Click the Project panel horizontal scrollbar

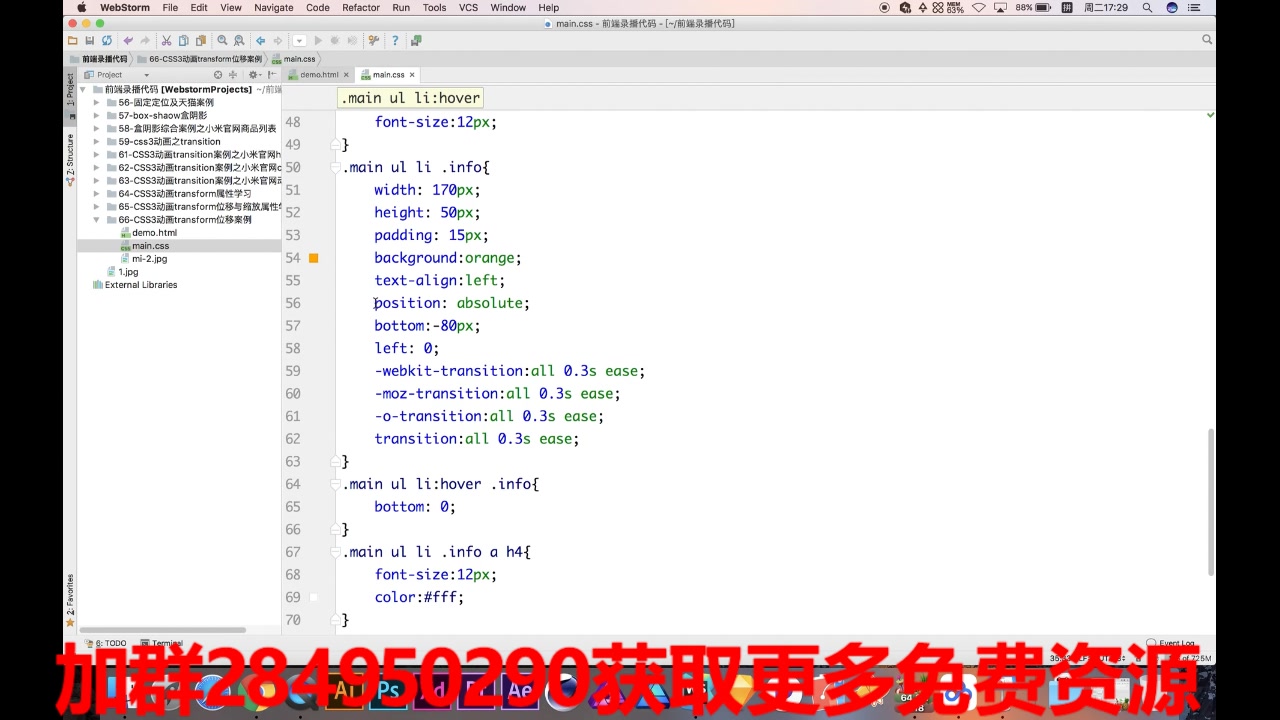tap(163, 630)
